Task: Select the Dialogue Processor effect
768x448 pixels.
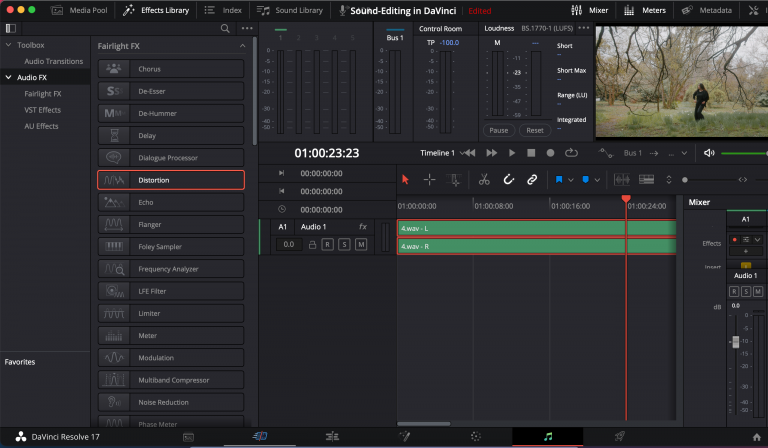Action: click(171, 158)
